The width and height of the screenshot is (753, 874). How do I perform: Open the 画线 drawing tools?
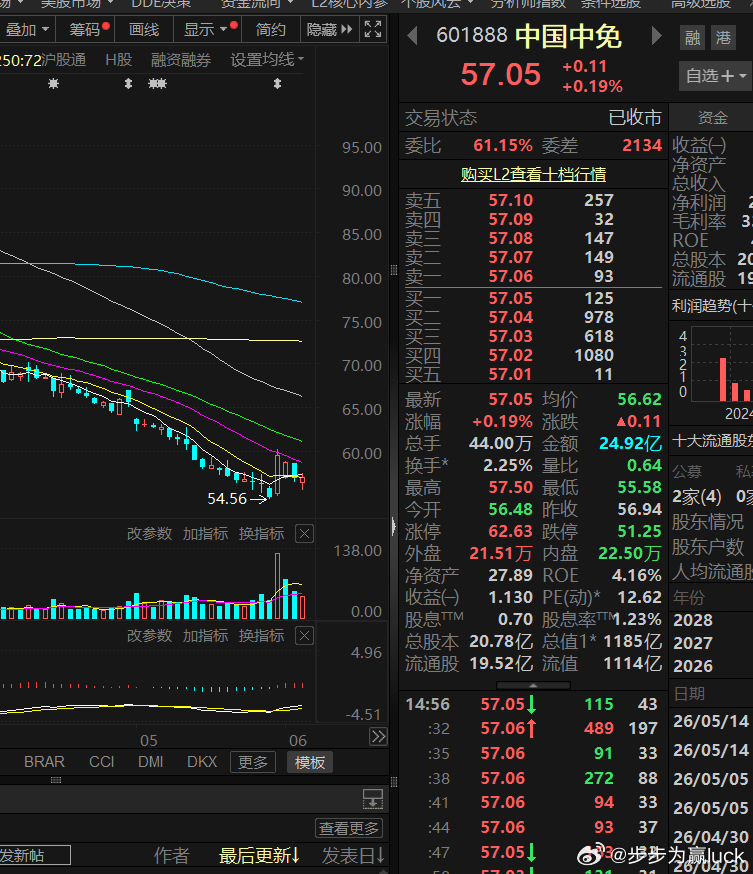pos(144,30)
